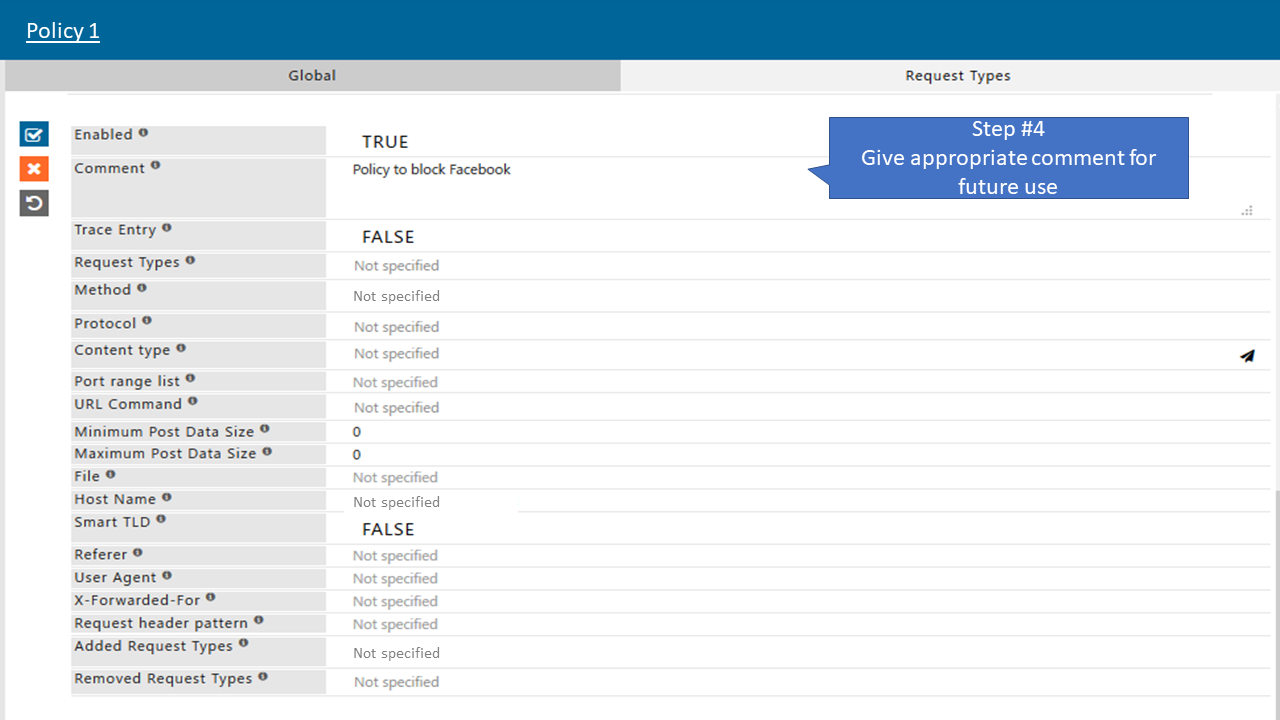Image resolution: width=1280 pixels, height=720 pixels.
Task: Open the Method value selector
Action: coord(396,296)
